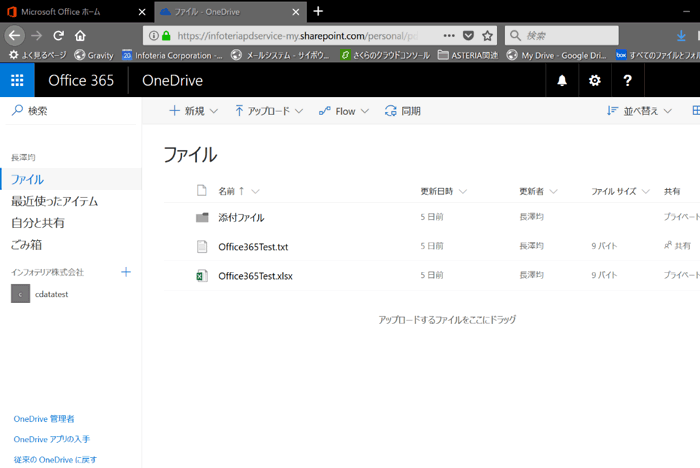Bookmark this page with the star icon

tap(488, 35)
